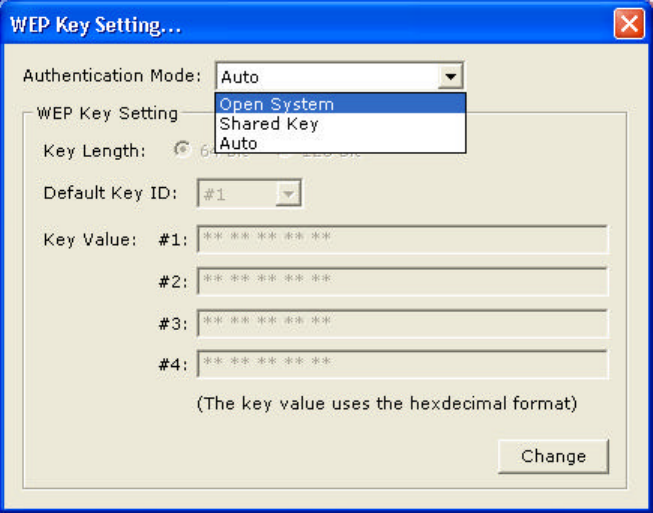The height and width of the screenshot is (513, 653).
Task: Click into the Key Value #3 field
Action: 403,323
